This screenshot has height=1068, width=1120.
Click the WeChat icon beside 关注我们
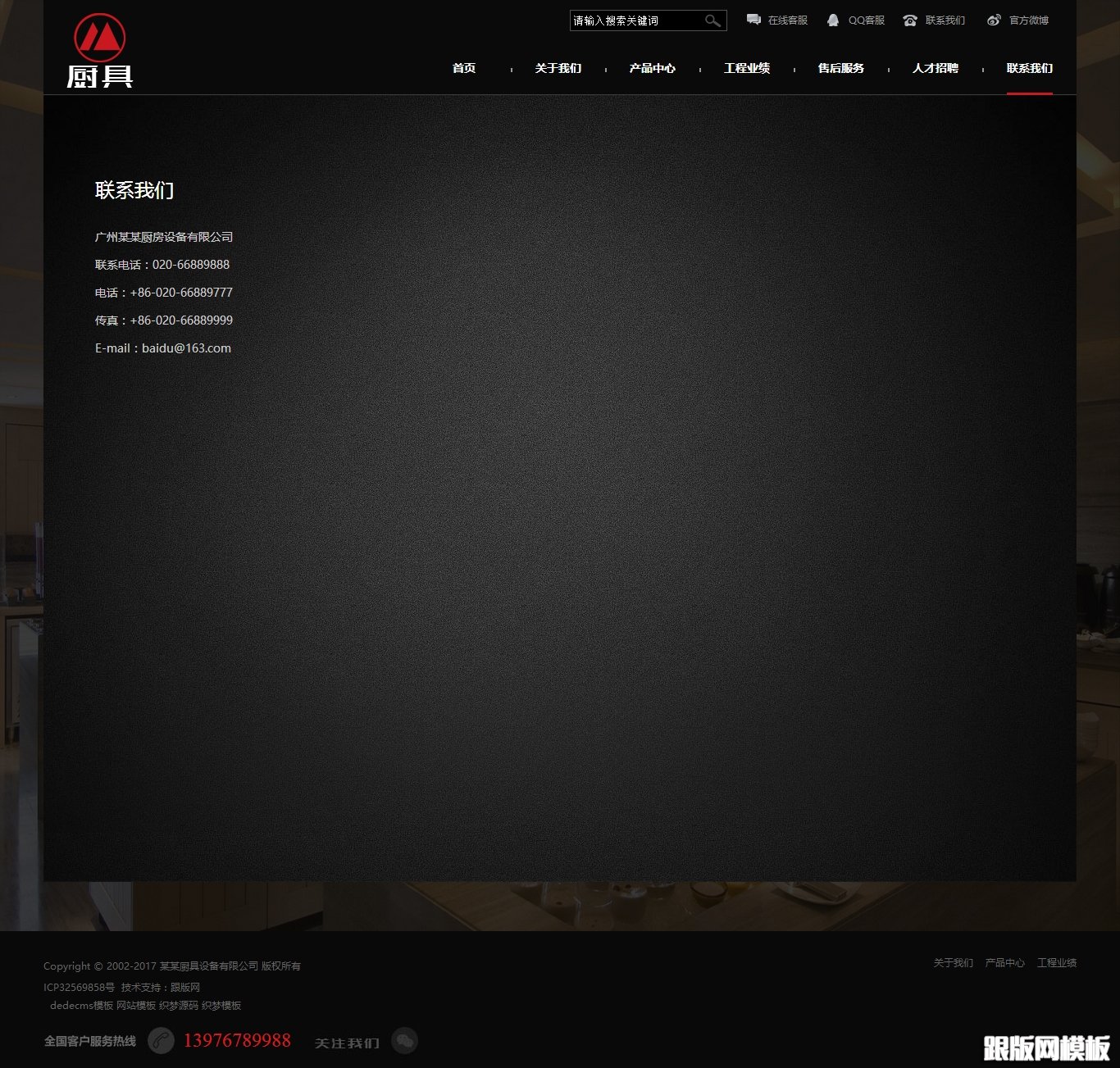404,1041
